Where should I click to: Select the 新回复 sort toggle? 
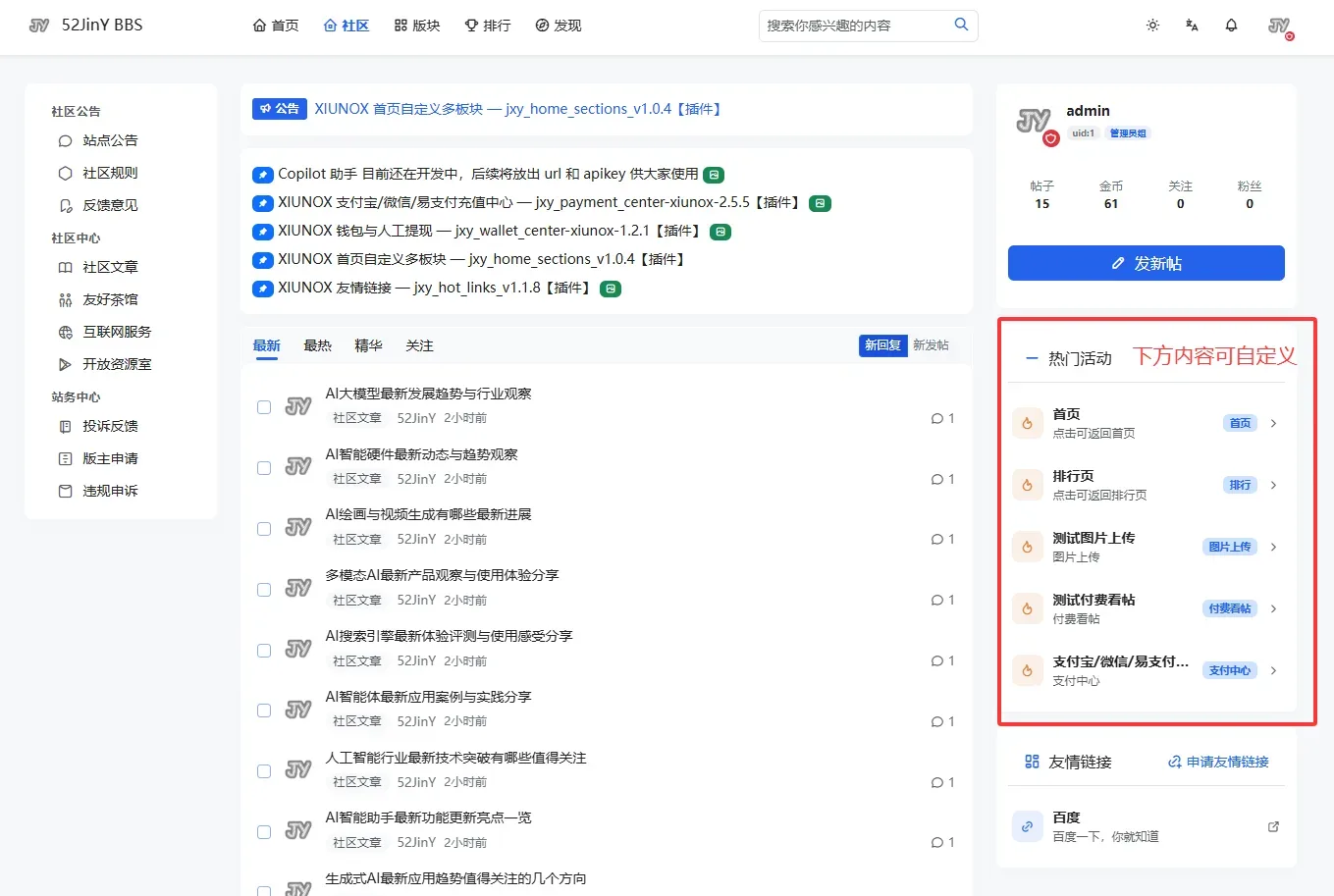pos(882,345)
